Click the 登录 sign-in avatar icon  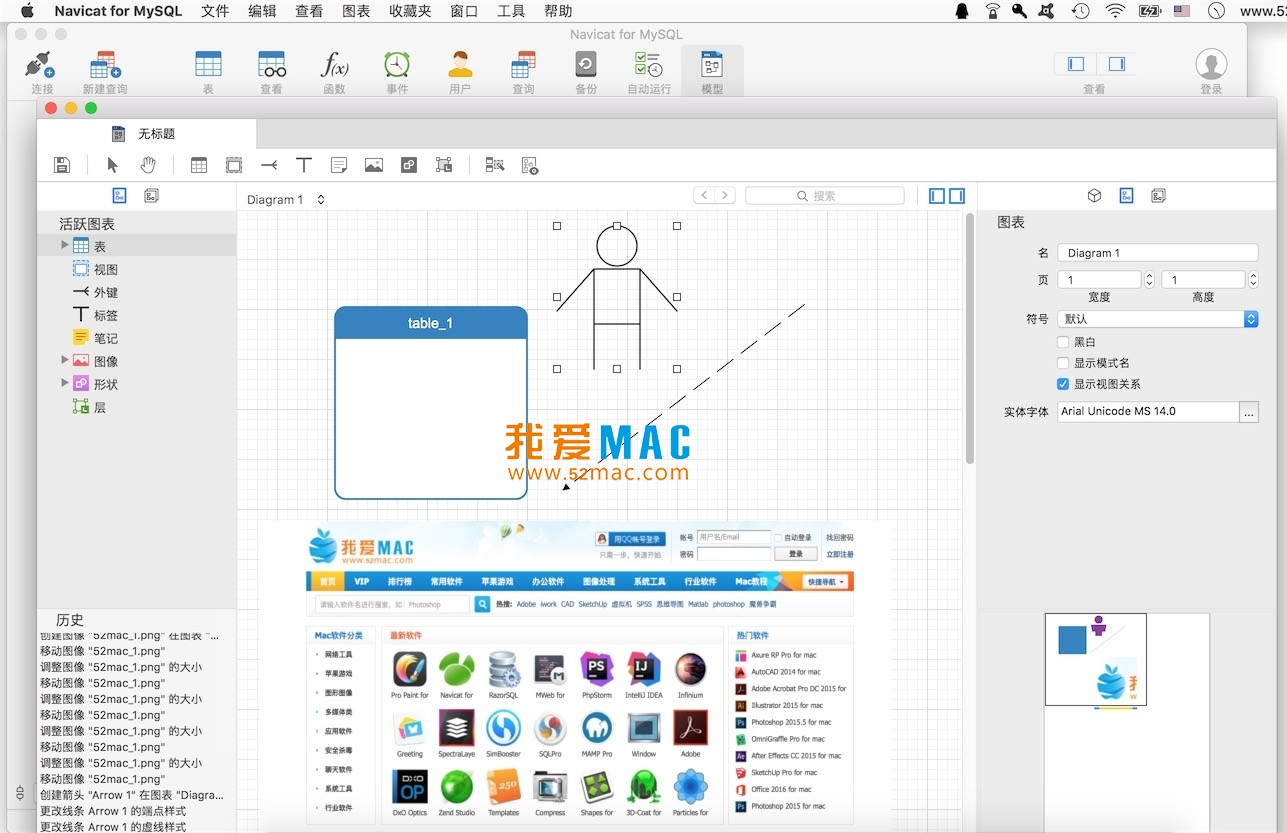tap(1211, 64)
